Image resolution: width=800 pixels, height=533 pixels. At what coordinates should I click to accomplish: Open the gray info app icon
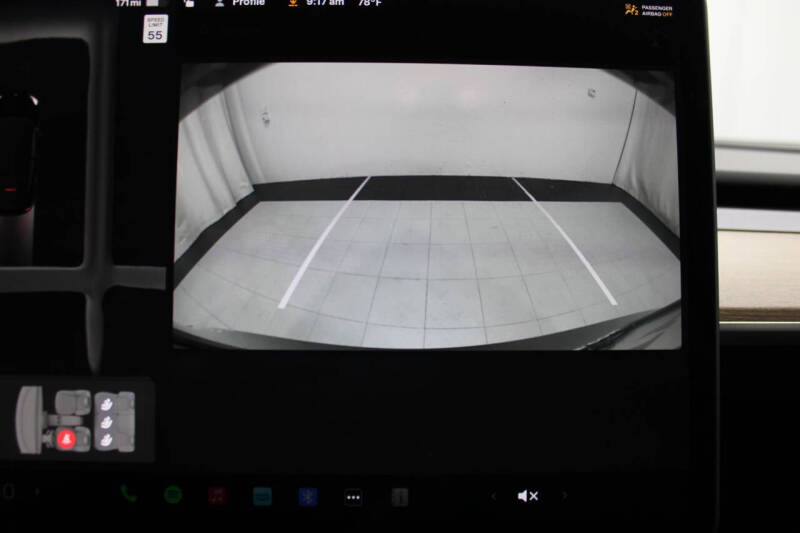coord(399,497)
